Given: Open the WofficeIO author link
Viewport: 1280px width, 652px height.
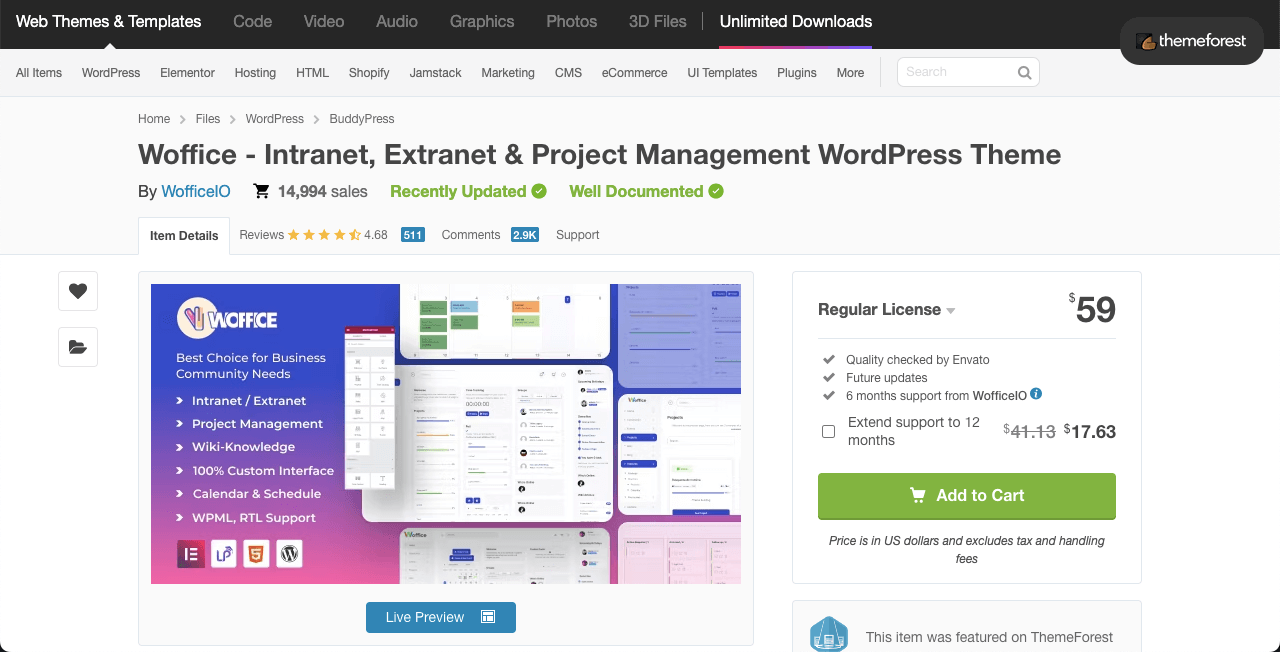Looking at the screenshot, I should tap(196, 191).
